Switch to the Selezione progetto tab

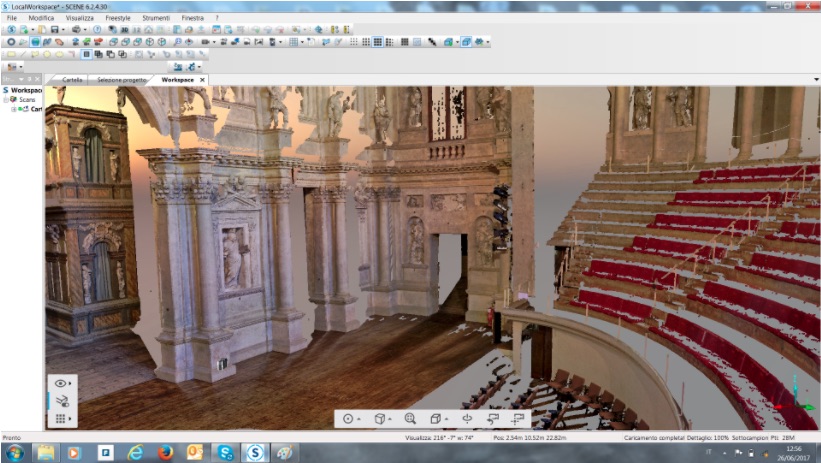click(x=121, y=80)
